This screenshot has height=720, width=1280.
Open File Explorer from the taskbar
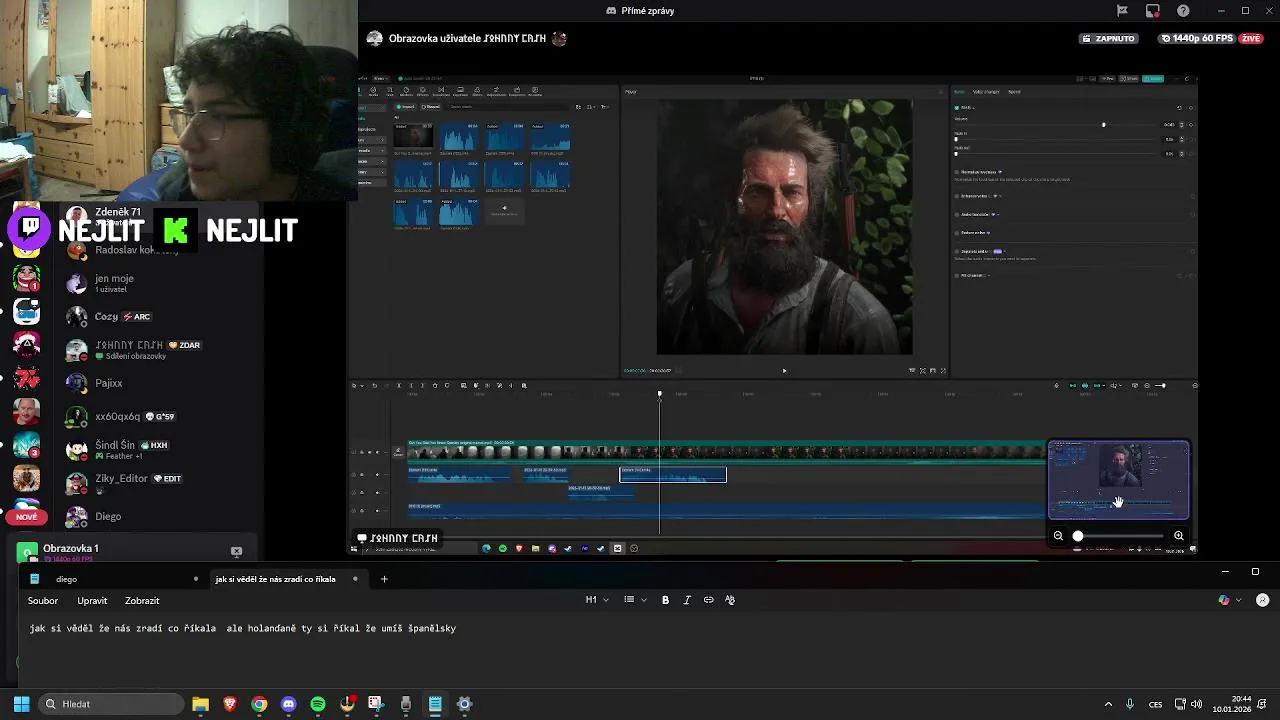click(x=200, y=704)
